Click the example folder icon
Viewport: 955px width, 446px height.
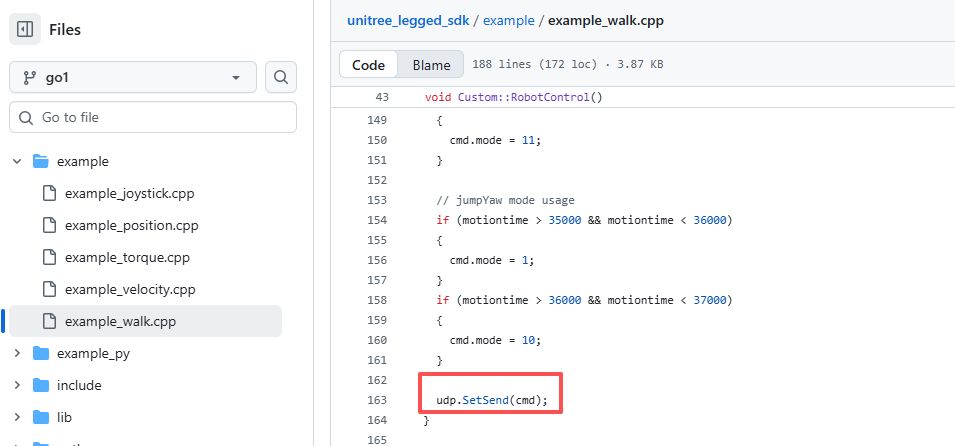pyautogui.click(x=41, y=161)
